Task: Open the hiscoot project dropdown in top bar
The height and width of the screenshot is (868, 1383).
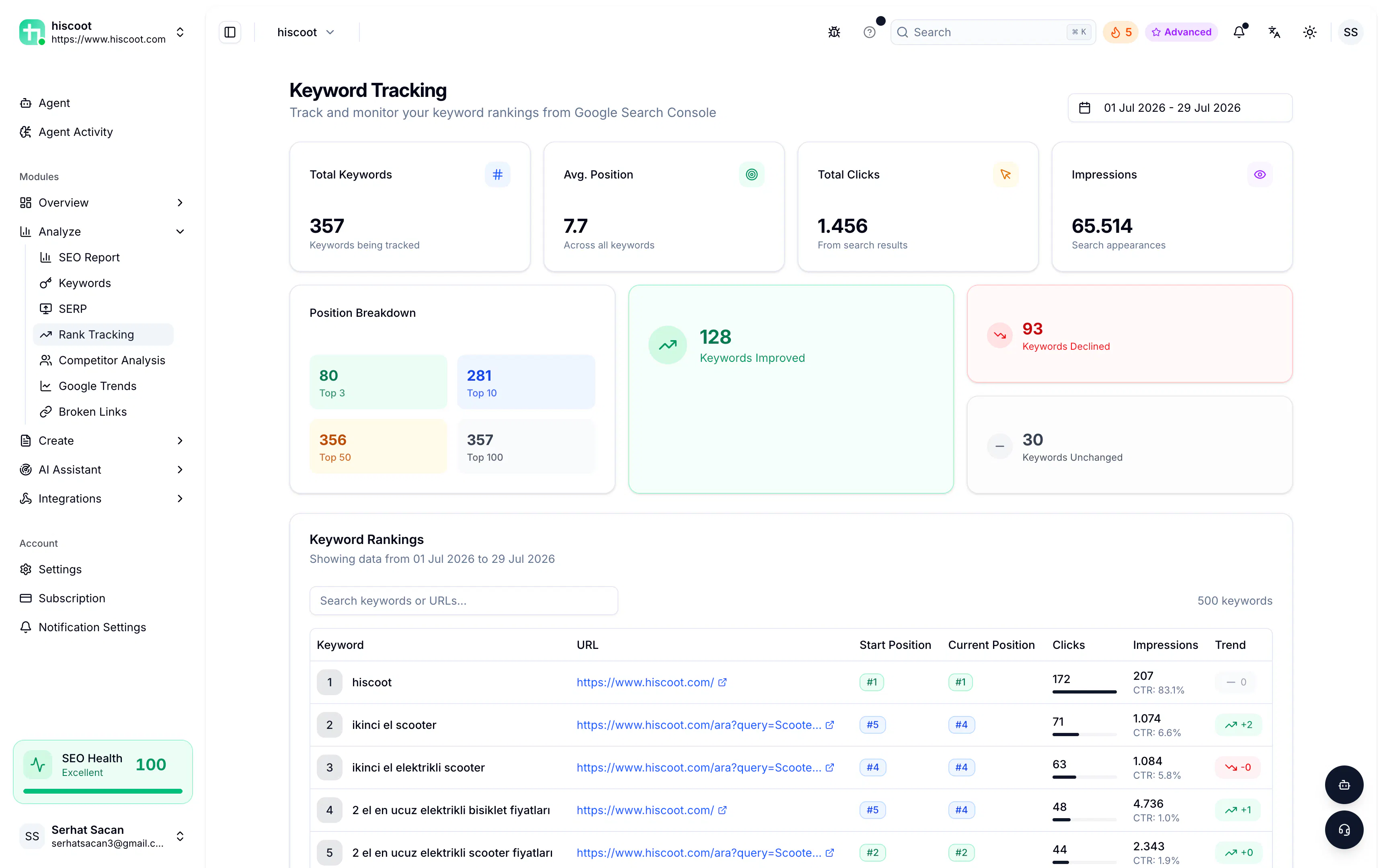Action: tap(306, 32)
